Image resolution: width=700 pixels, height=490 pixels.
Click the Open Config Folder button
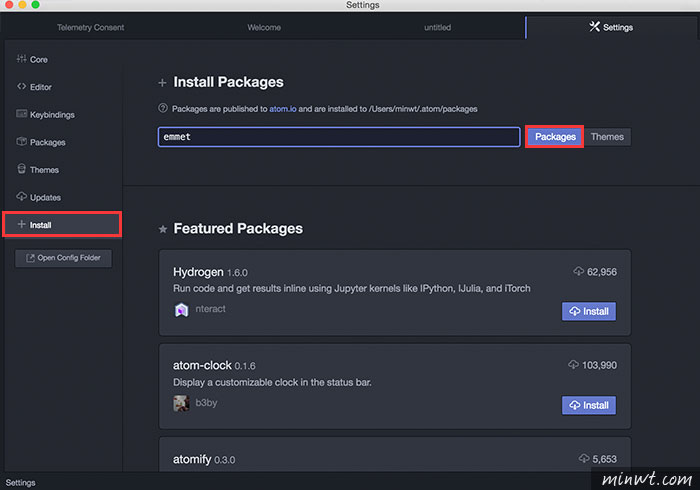coord(63,258)
